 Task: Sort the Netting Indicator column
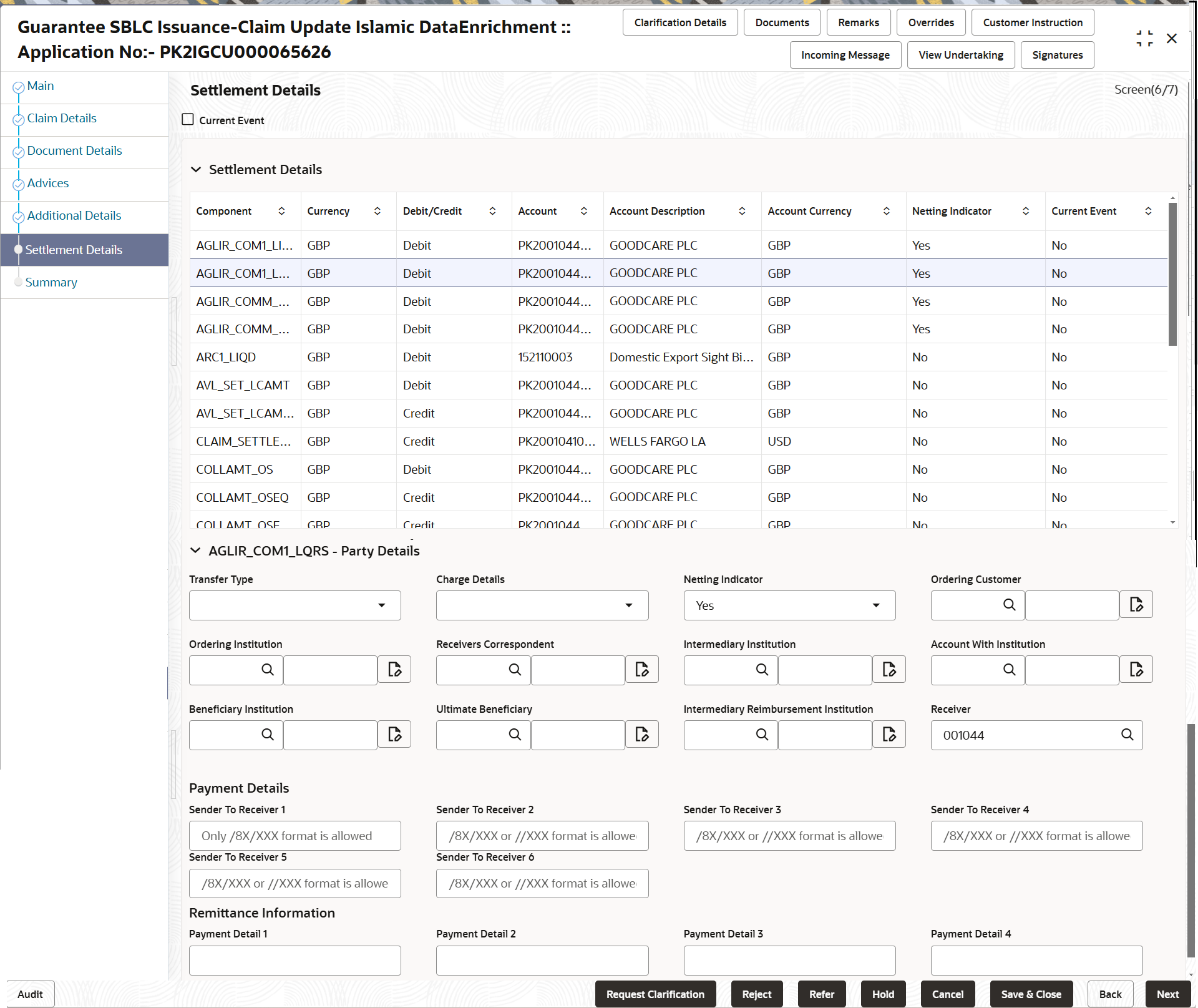[1026, 211]
